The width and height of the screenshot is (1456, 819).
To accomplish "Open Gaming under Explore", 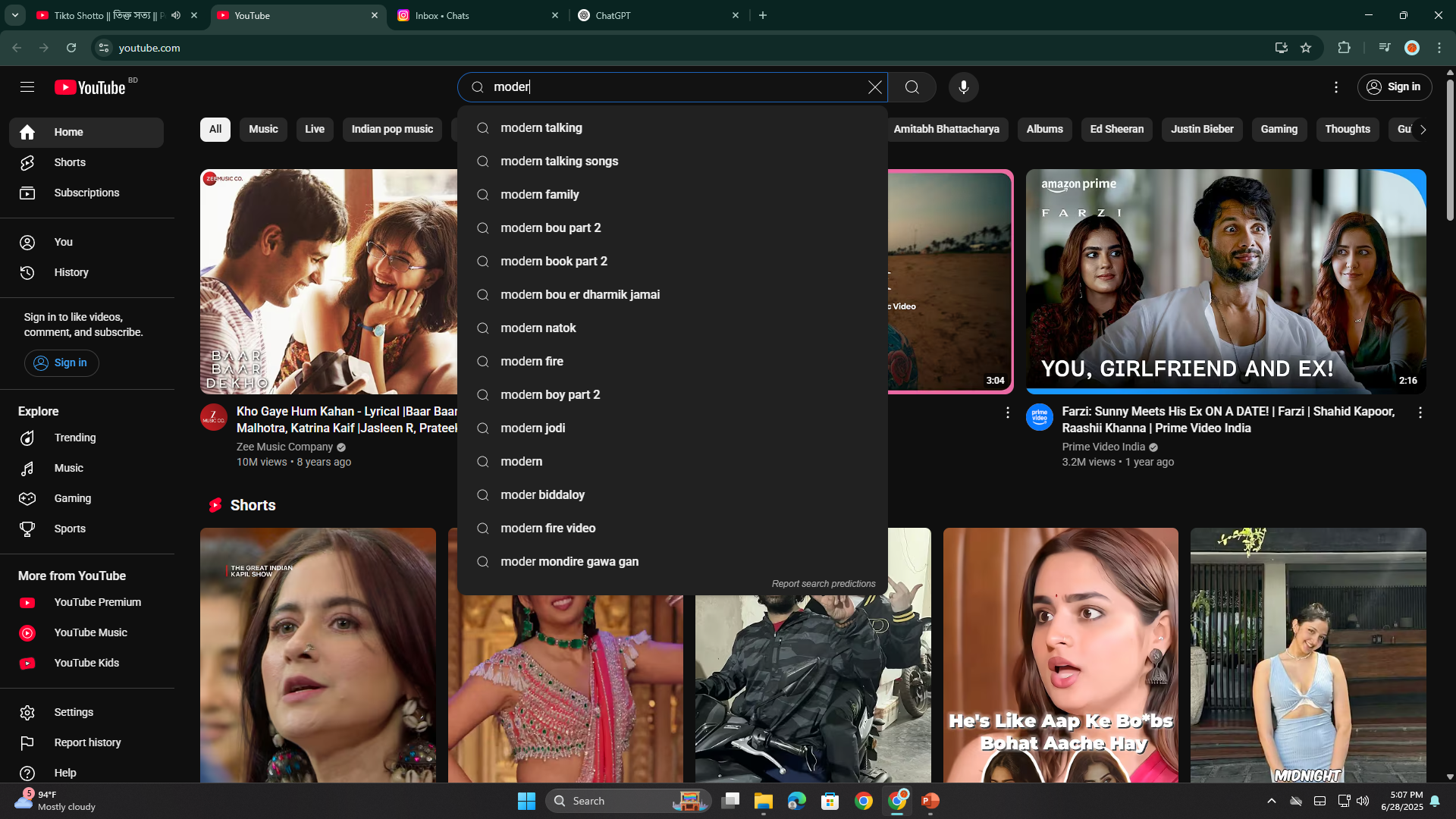I will [x=86, y=498].
